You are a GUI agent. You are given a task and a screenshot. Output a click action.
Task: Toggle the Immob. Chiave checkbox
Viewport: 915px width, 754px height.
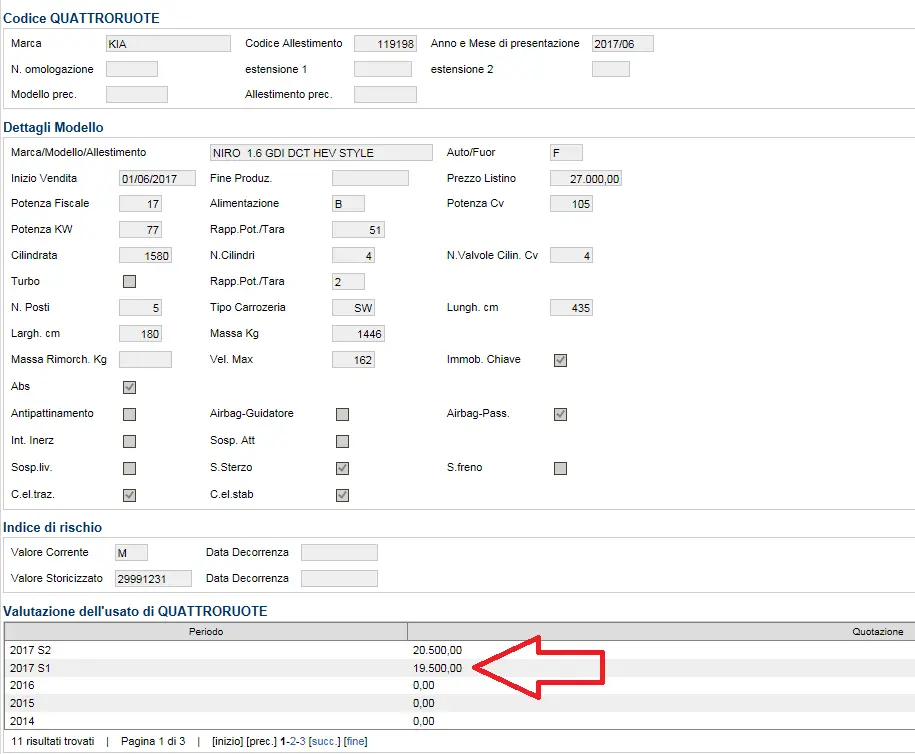(560, 360)
